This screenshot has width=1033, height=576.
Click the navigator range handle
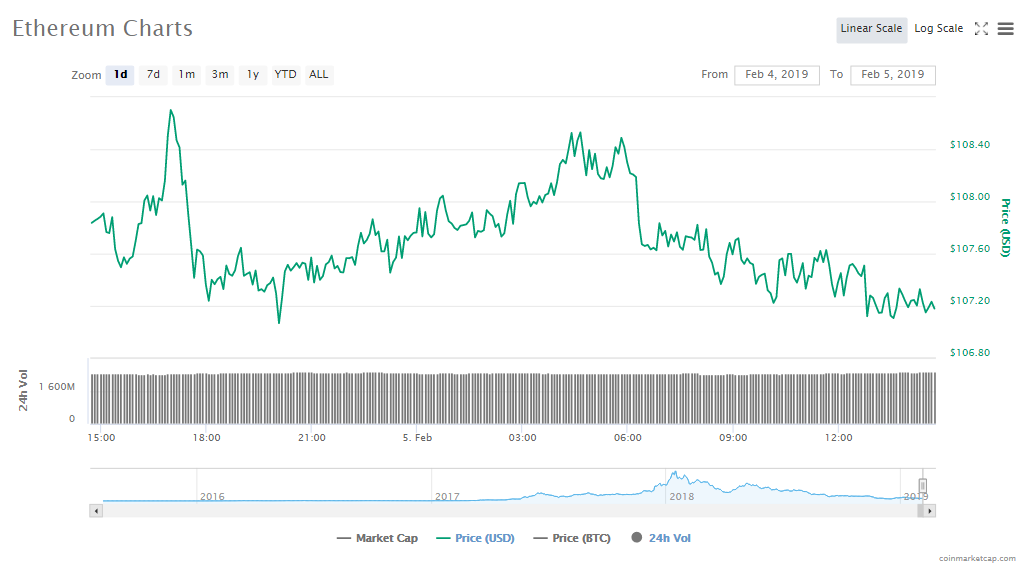pos(923,485)
